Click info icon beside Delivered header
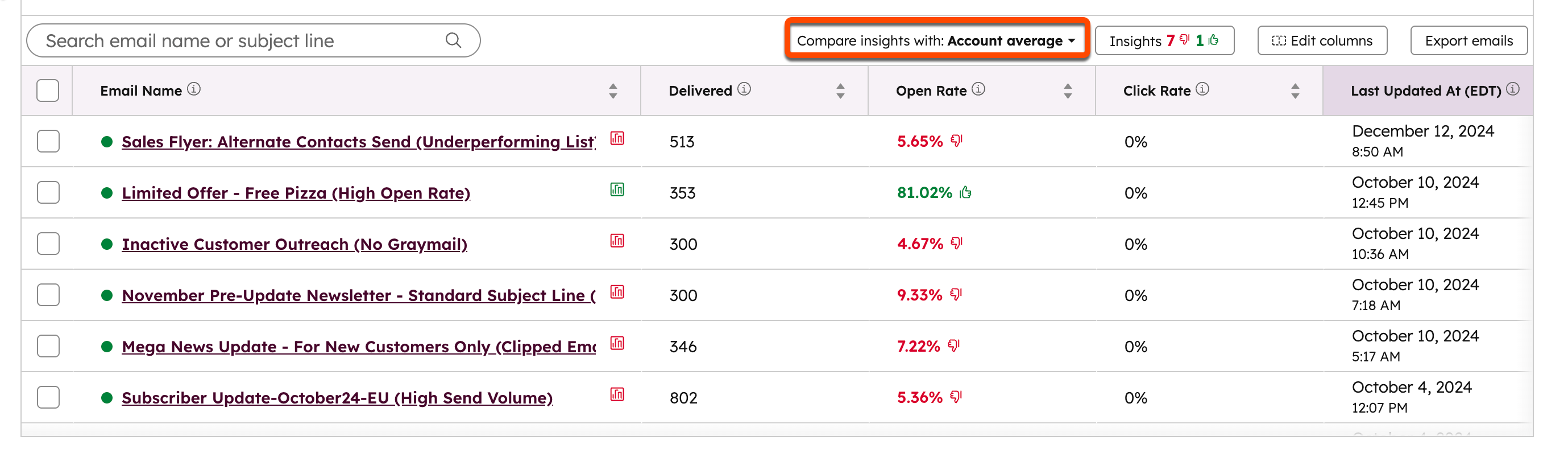 coord(744,89)
